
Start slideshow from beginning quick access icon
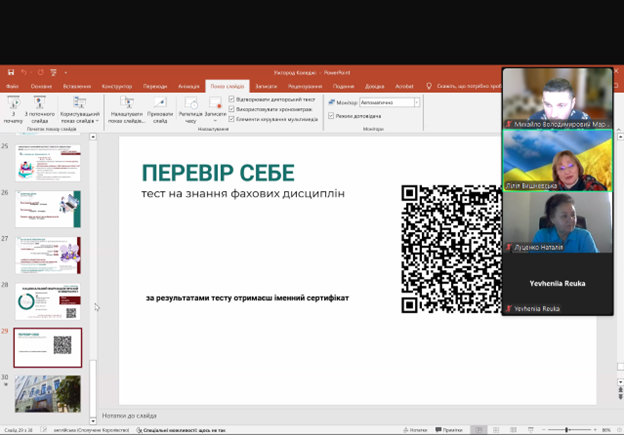pyautogui.click(x=53, y=72)
